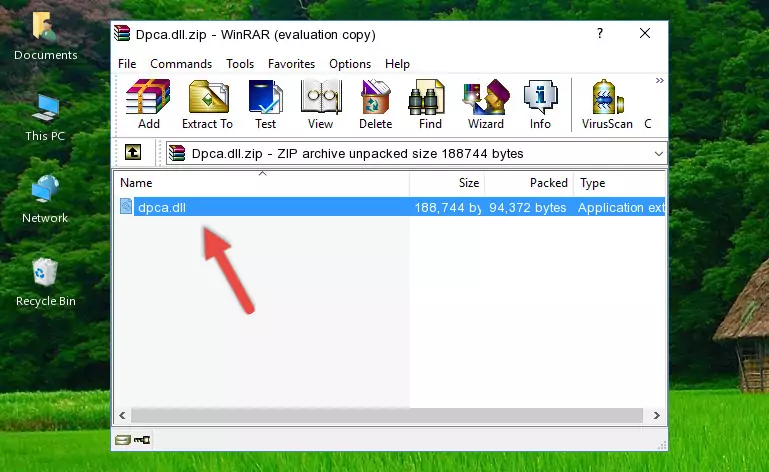Image resolution: width=769 pixels, height=472 pixels.
Task: Click the dpca.dll file icon
Action: point(126,207)
